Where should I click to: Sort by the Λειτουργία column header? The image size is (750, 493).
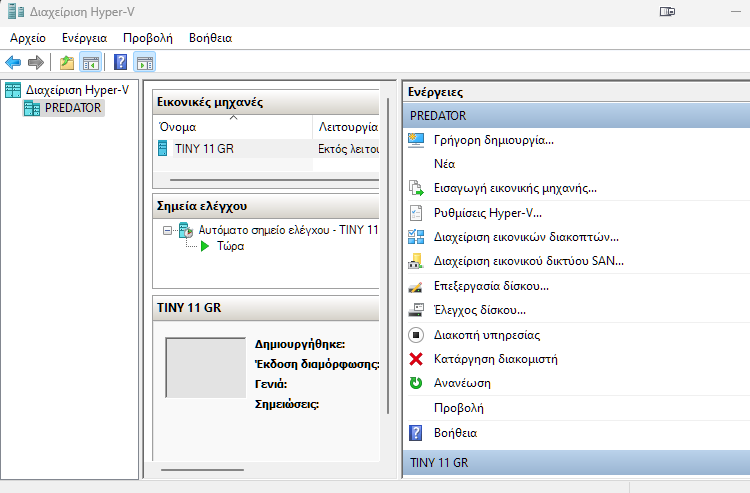pos(346,127)
